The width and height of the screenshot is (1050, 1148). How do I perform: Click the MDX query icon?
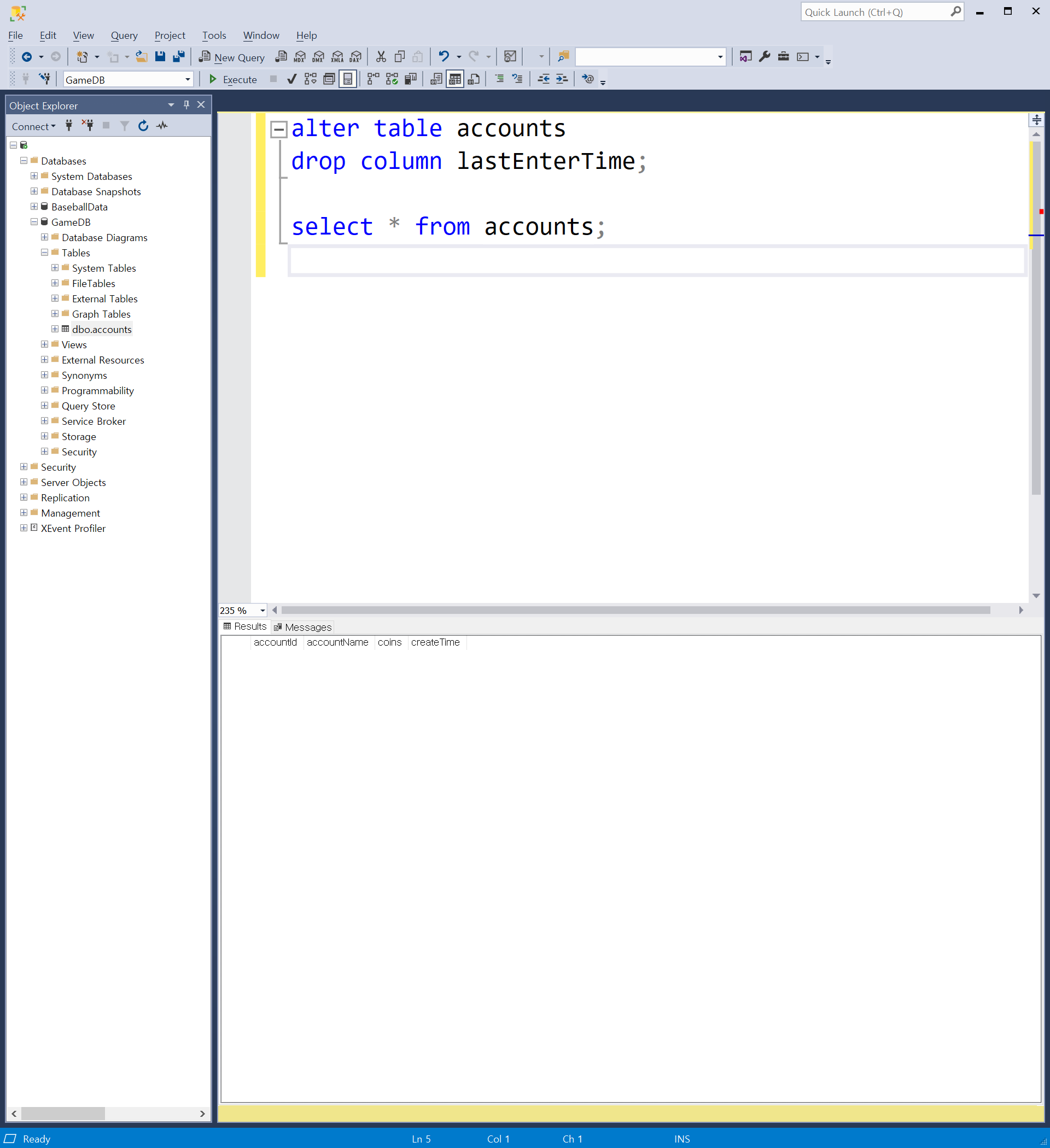click(x=300, y=56)
